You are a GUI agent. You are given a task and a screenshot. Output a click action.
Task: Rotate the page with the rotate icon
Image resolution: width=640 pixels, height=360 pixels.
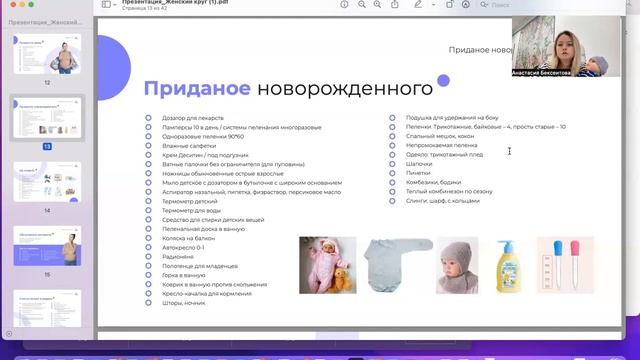(x=449, y=4)
